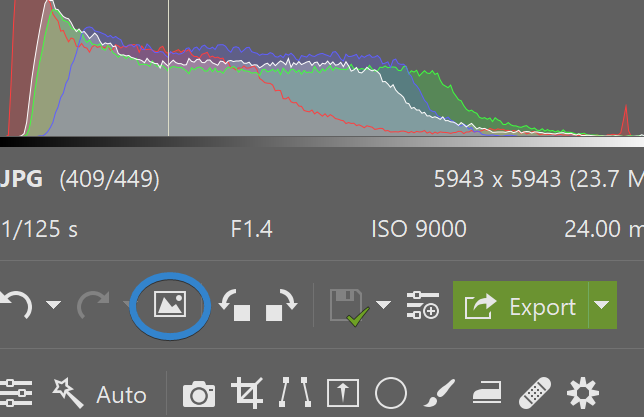This screenshot has width=644, height=417.
Task: Rotate the photo right
Action: pyautogui.click(x=282, y=306)
